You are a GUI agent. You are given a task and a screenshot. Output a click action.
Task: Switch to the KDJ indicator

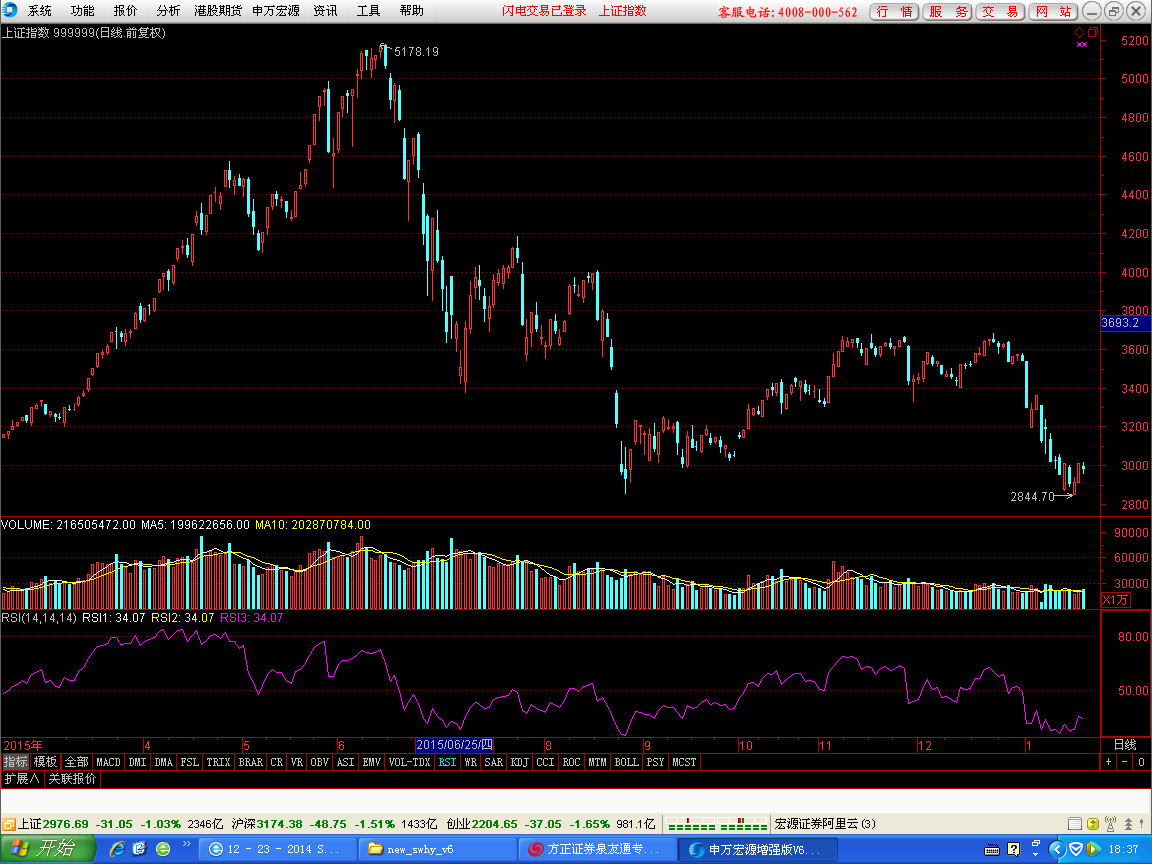(519, 762)
